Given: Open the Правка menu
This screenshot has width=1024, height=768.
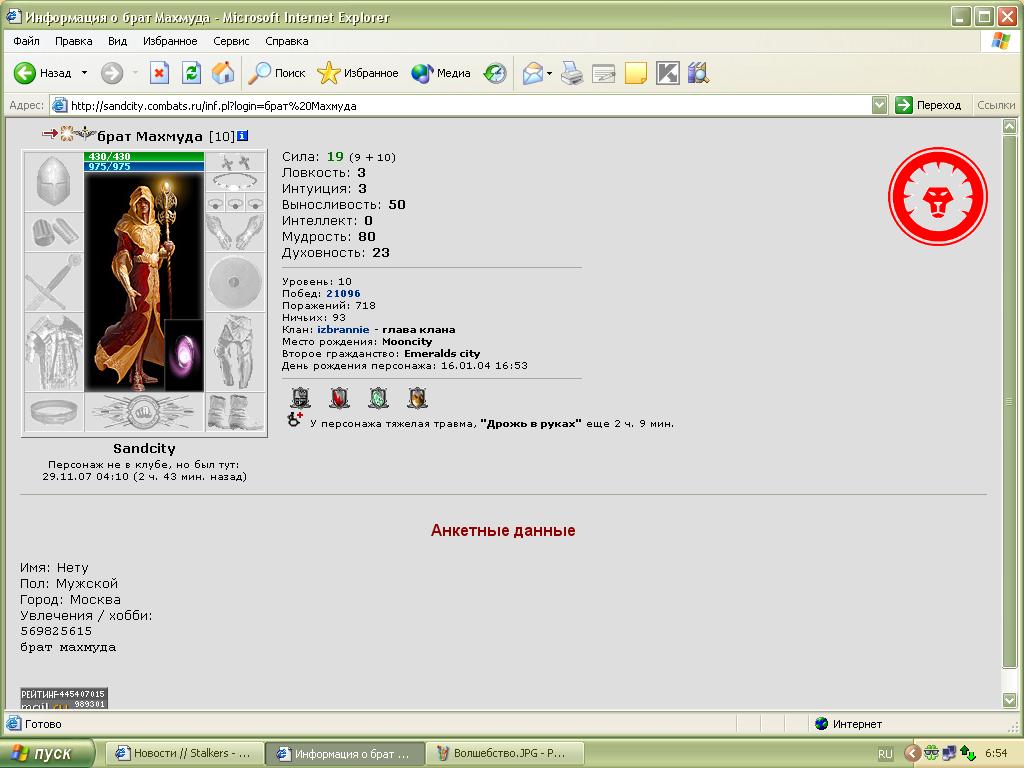Looking at the screenshot, I should (73, 41).
